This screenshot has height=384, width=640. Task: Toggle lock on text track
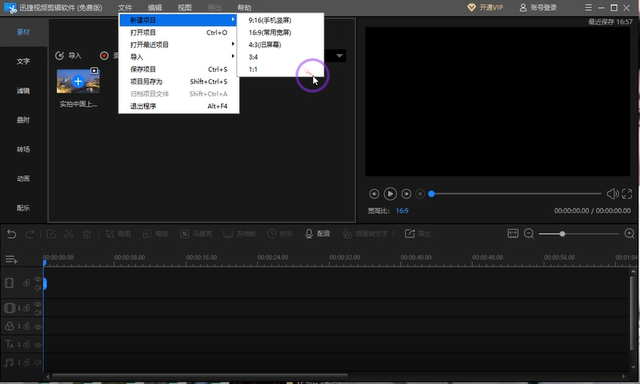(x=27, y=344)
